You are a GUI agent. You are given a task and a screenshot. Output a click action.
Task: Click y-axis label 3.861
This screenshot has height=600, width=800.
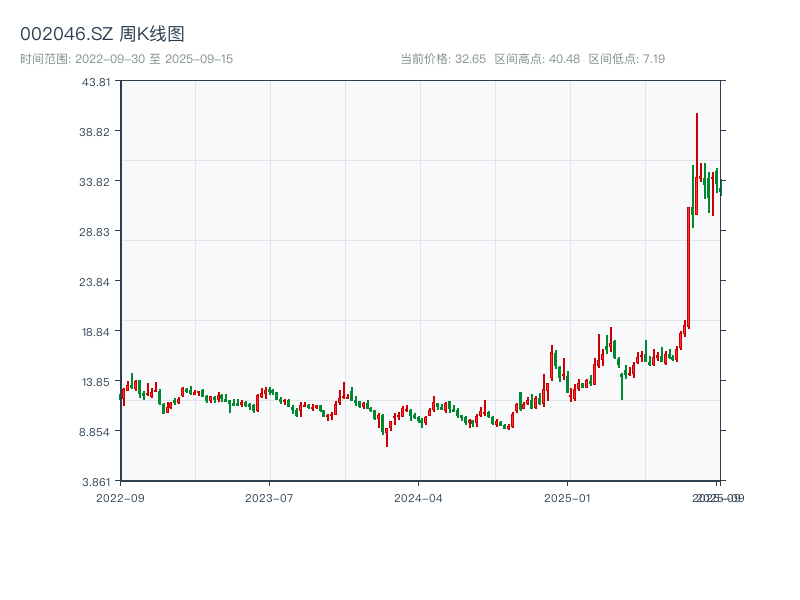[x=96, y=482]
